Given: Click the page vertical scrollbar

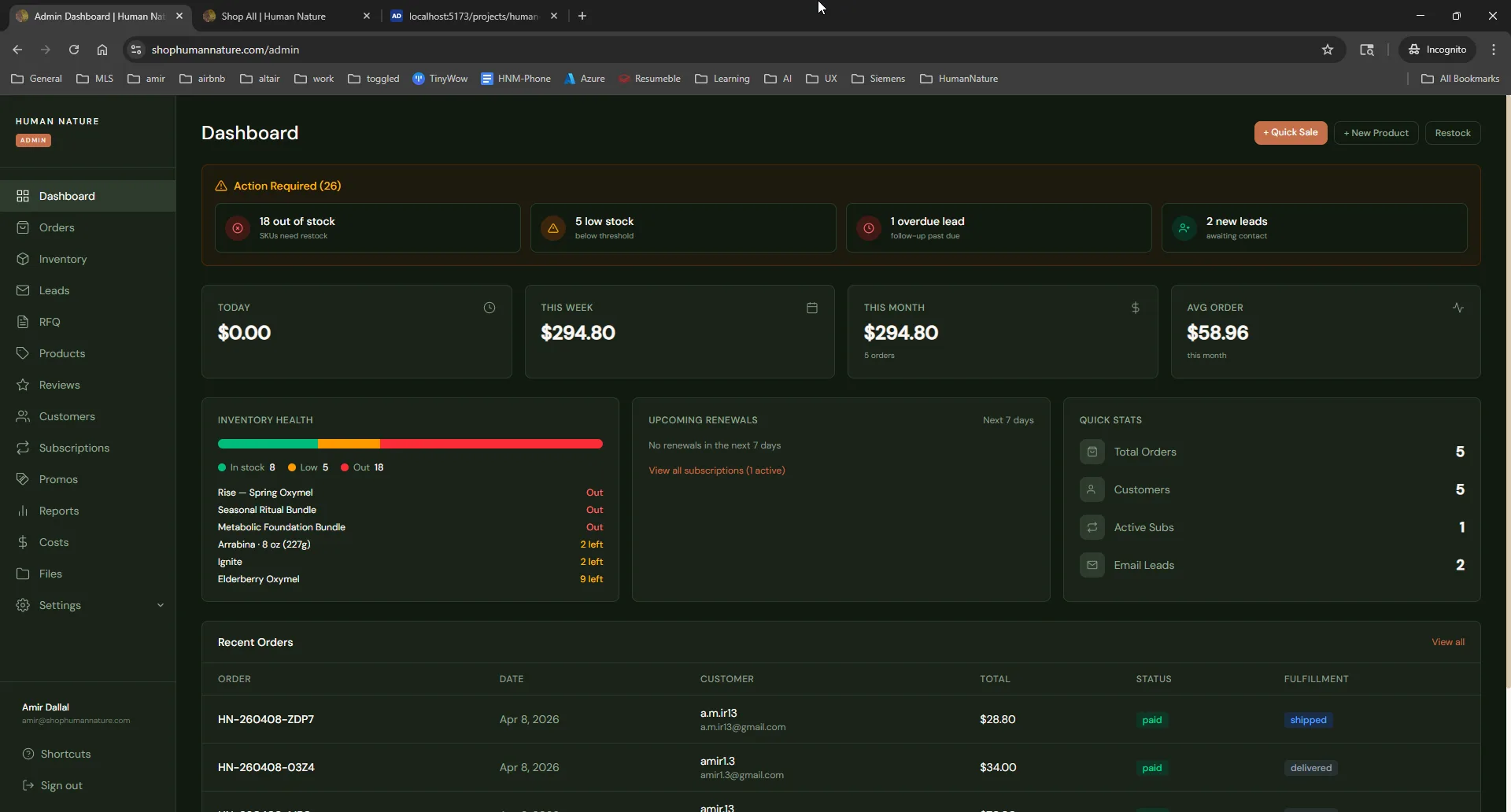Looking at the screenshot, I should pyautogui.click(x=1508, y=393).
